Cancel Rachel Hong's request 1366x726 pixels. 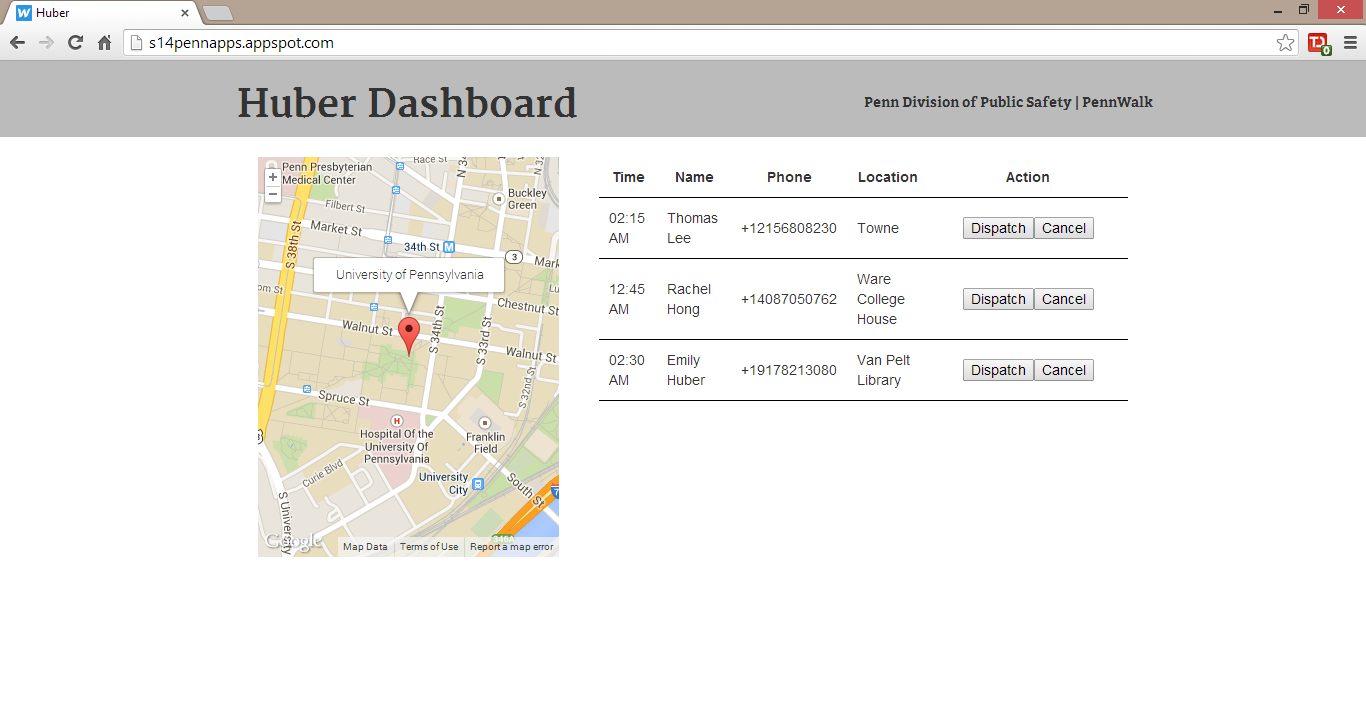click(1064, 299)
